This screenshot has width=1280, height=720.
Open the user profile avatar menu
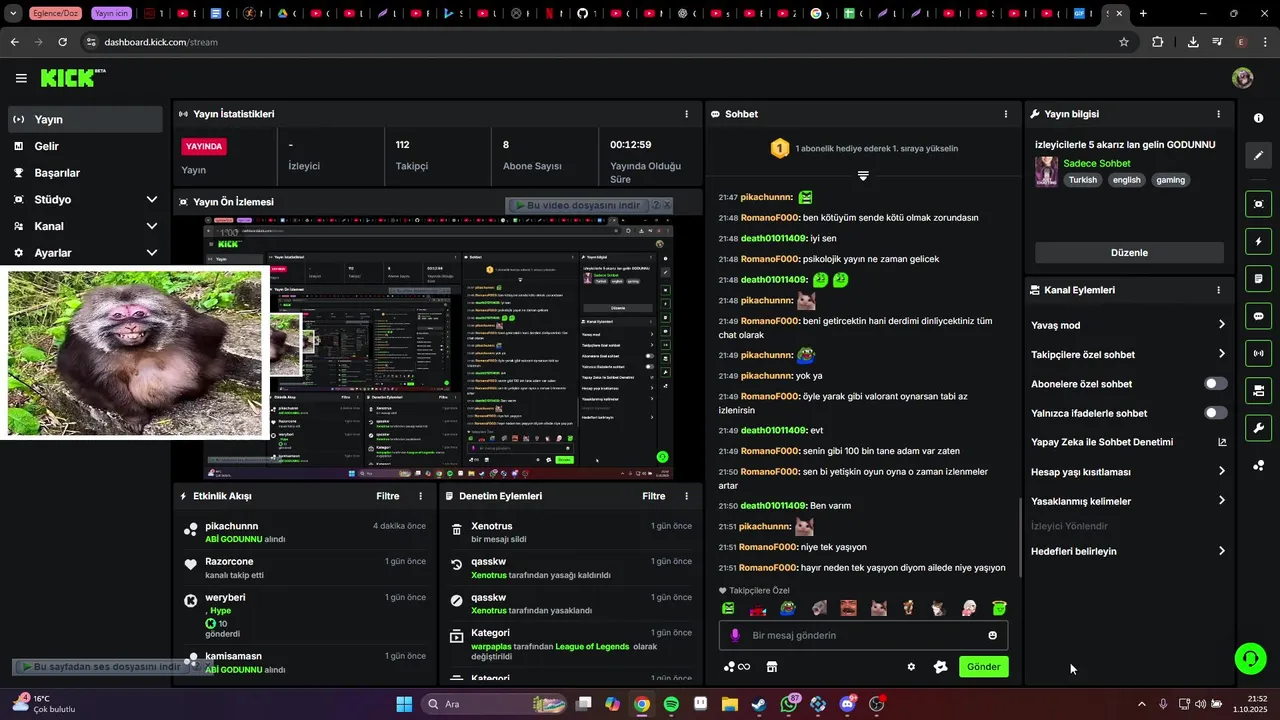tap(1242, 78)
